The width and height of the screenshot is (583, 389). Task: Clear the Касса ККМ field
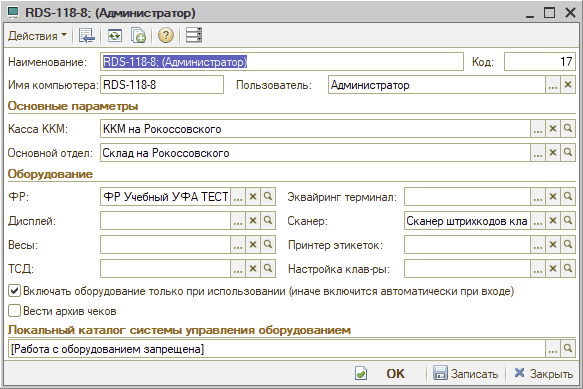(x=553, y=129)
